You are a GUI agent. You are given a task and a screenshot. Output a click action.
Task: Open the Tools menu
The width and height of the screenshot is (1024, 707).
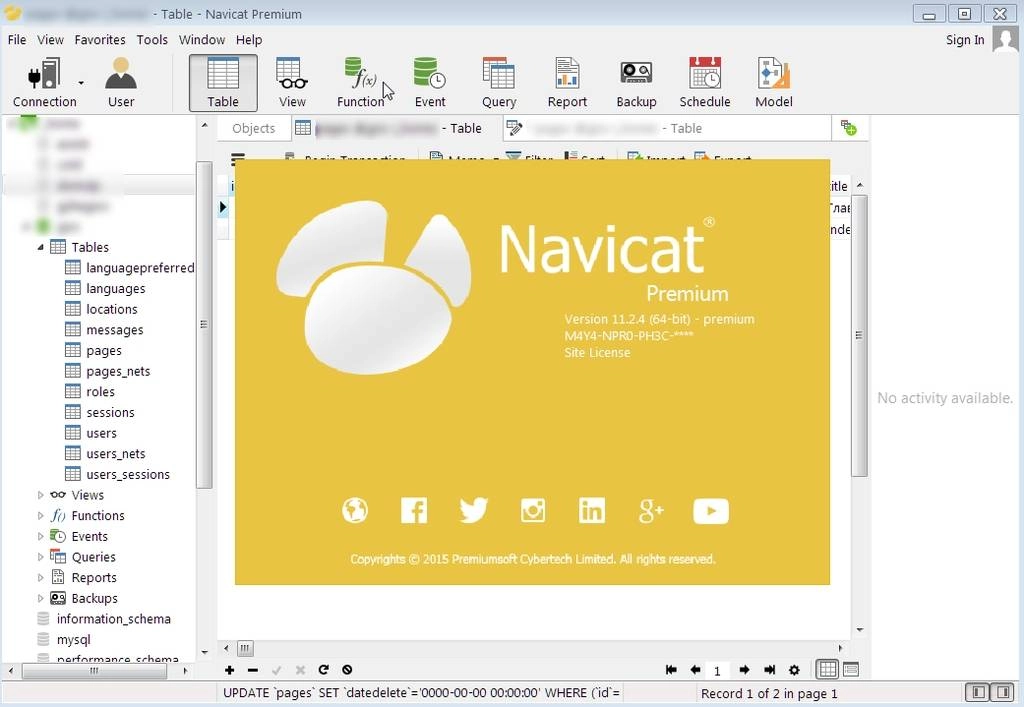tap(152, 40)
